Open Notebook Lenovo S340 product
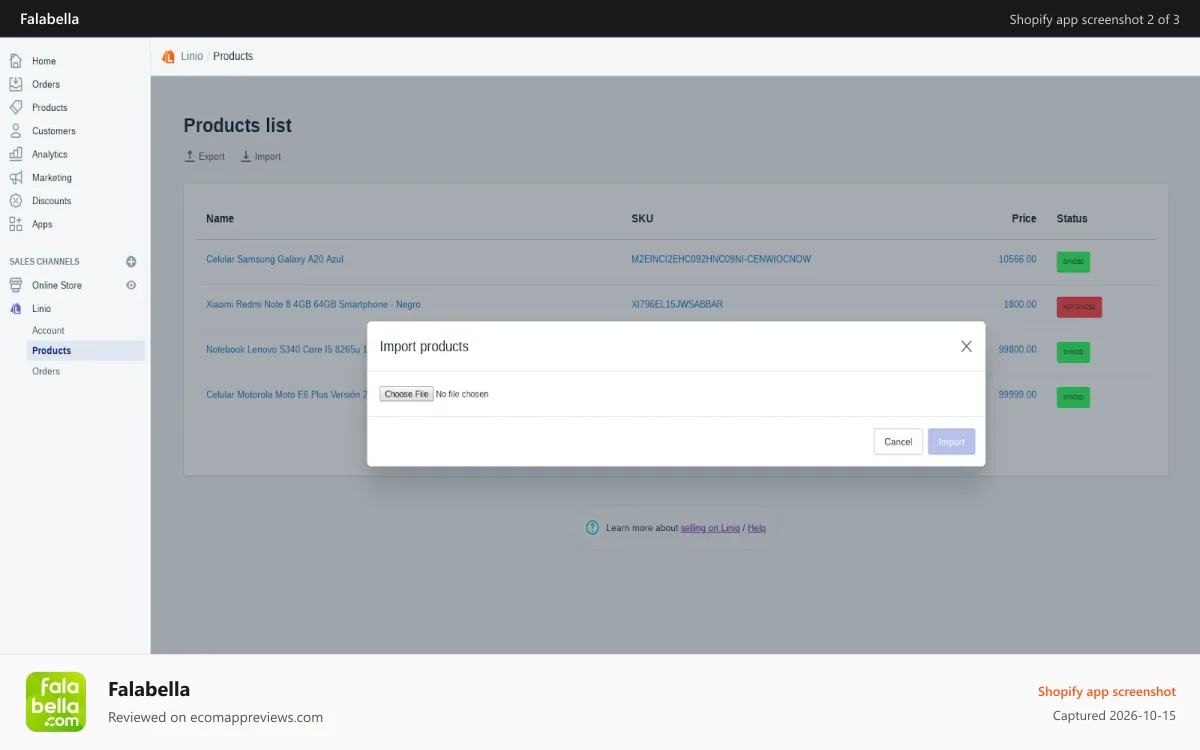This screenshot has height=750, width=1200. [286, 349]
